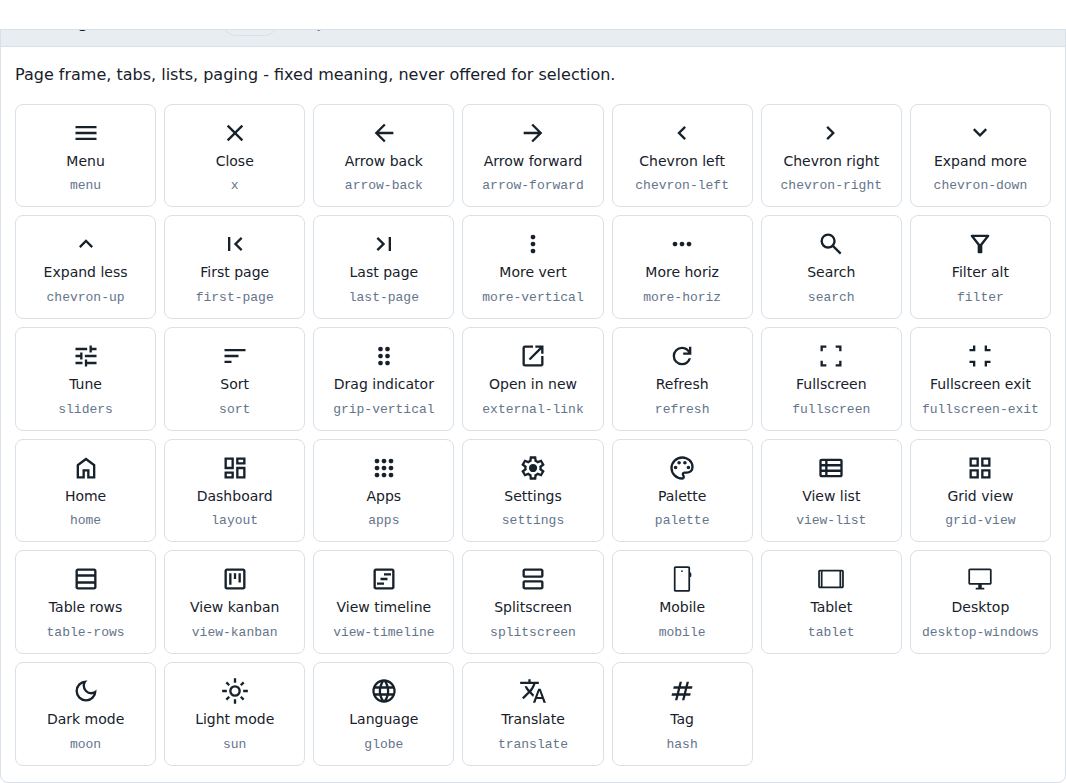This screenshot has height=783, width=1066.
Task: Click the Refresh icon
Action: 682,356
